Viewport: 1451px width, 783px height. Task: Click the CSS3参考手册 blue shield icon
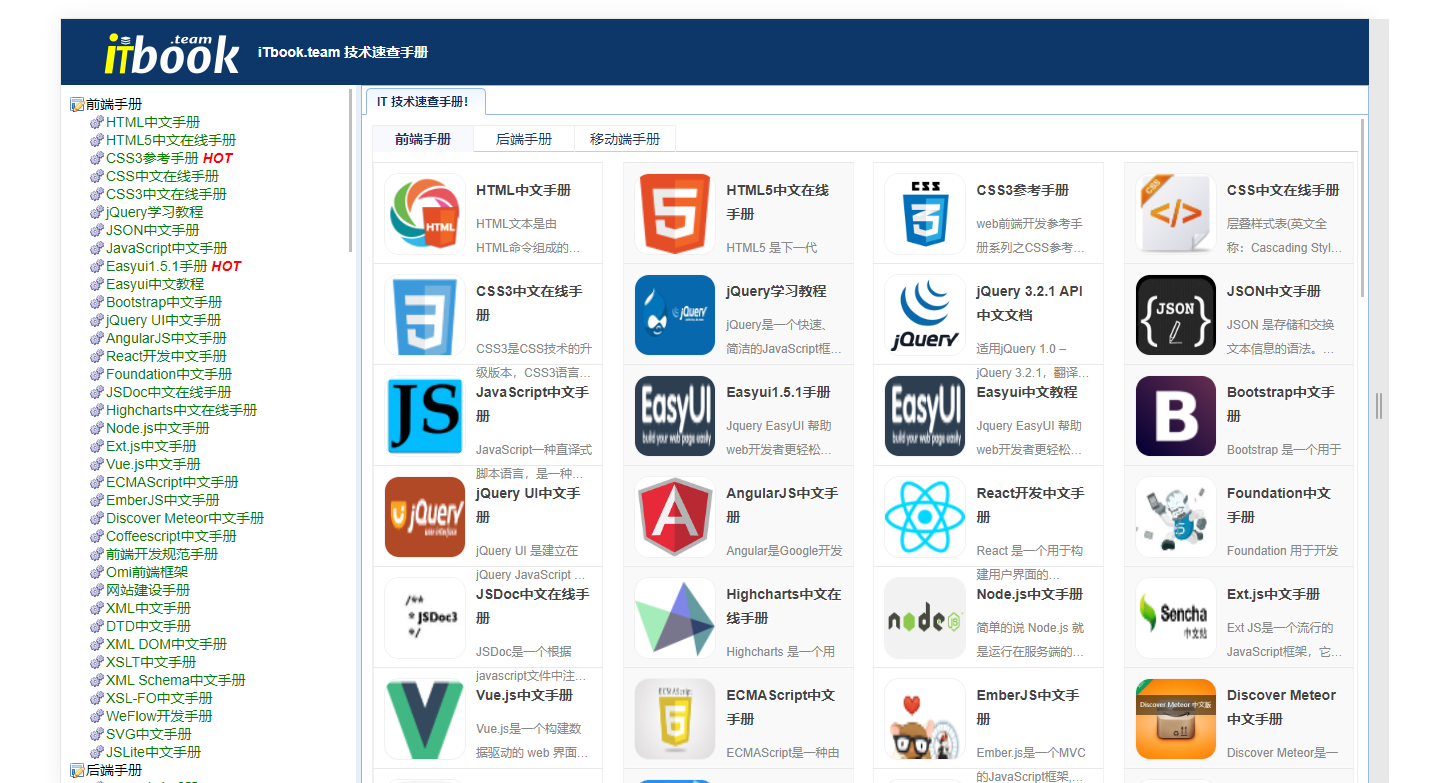click(925, 215)
